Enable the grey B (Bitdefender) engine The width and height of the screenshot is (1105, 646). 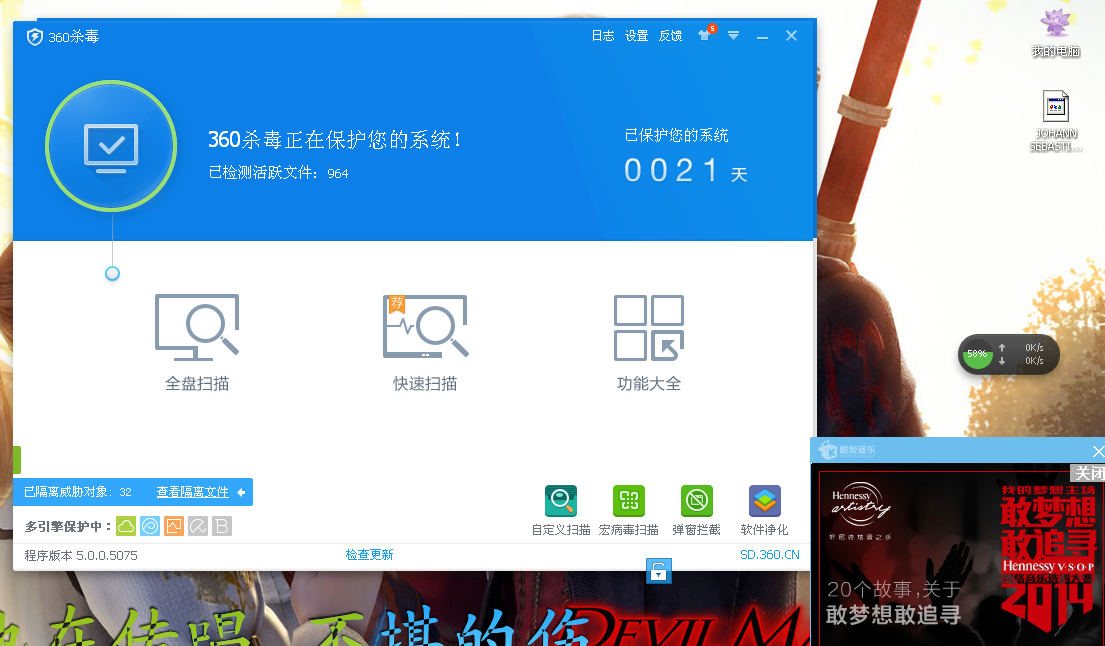coord(222,526)
